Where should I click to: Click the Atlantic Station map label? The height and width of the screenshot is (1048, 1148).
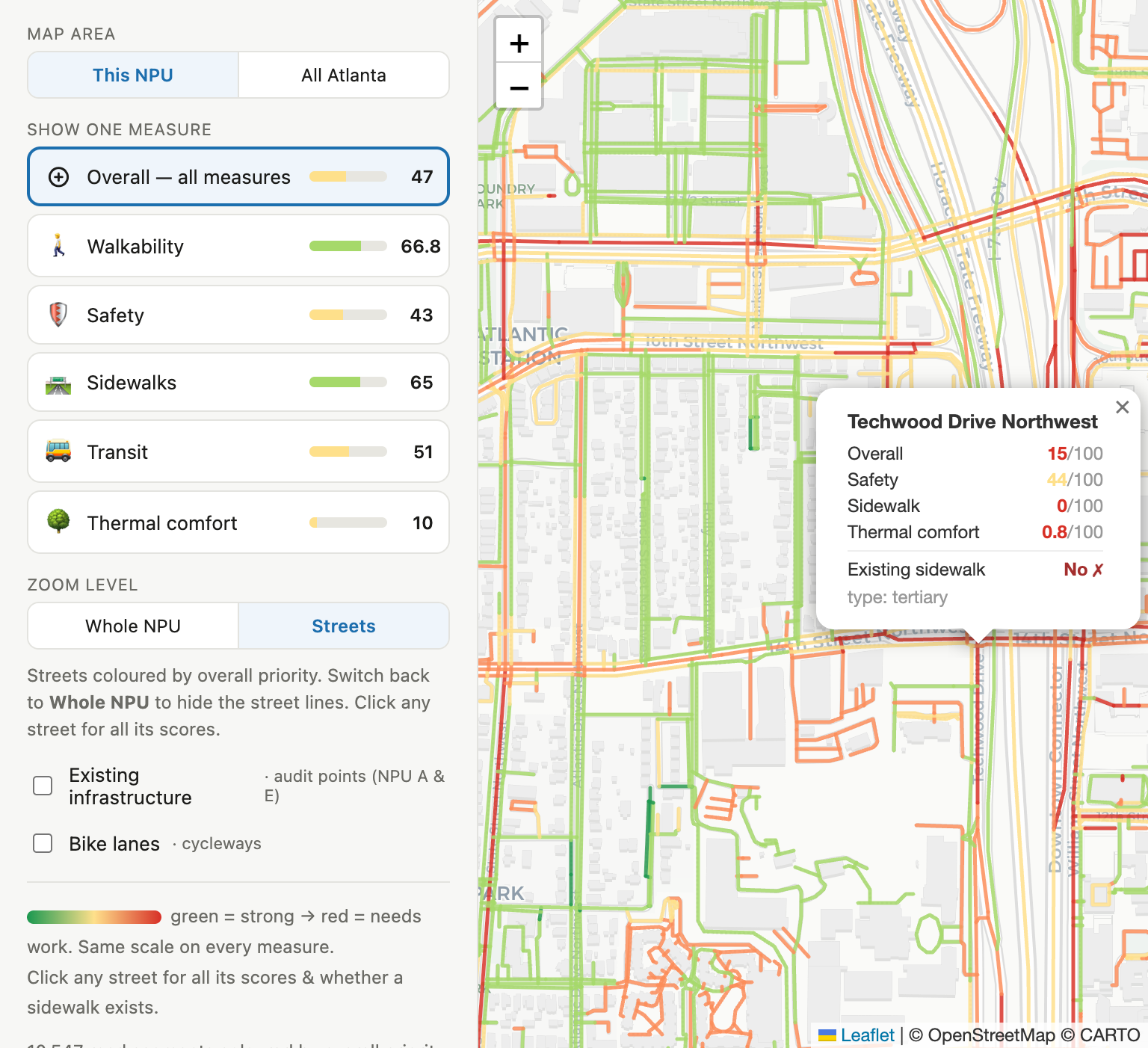pos(523,345)
